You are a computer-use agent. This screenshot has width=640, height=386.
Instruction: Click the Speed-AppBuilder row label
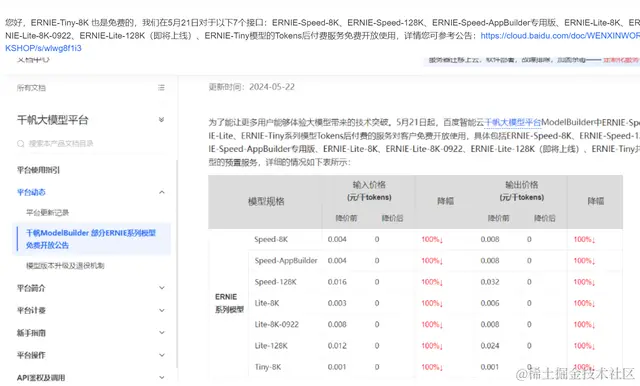[x=286, y=261]
